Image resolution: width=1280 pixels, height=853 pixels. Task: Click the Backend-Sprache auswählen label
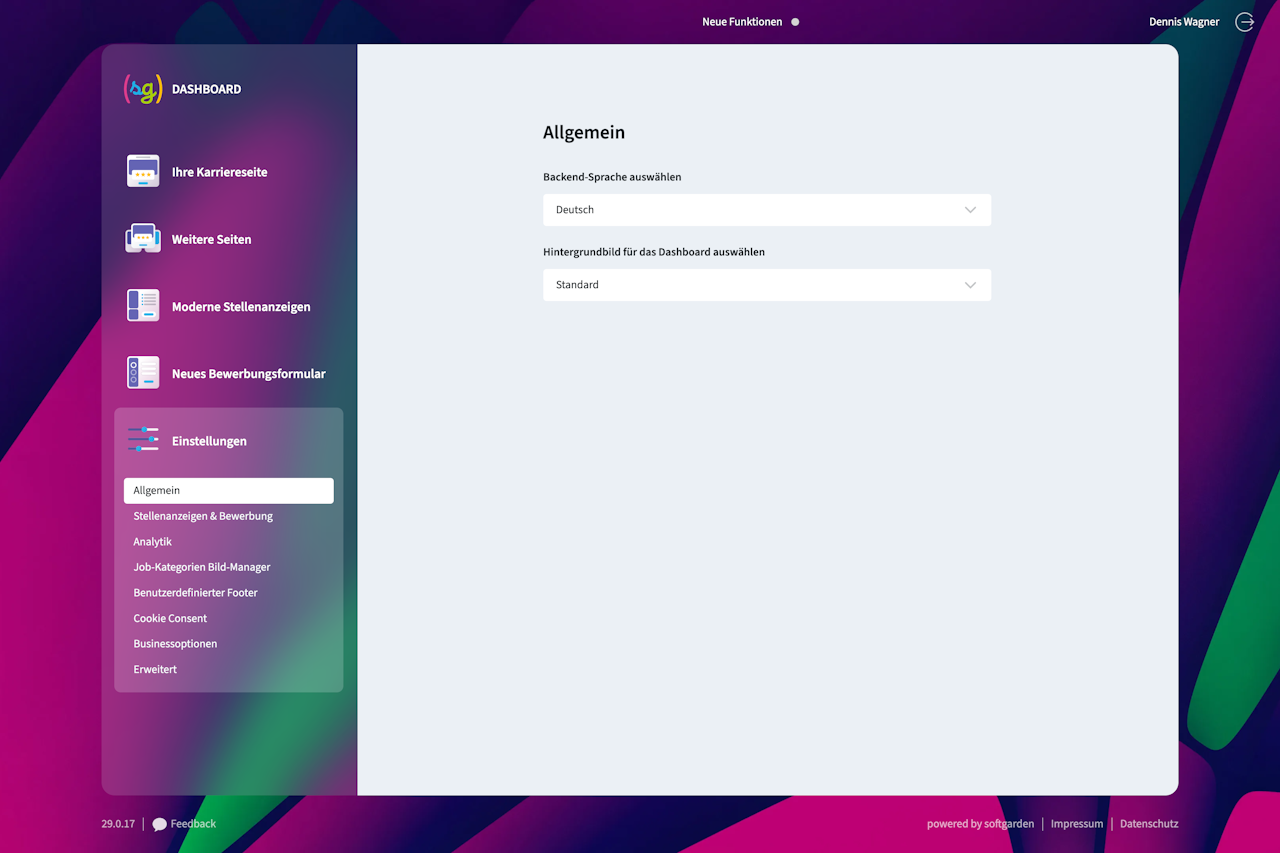pyautogui.click(x=612, y=177)
